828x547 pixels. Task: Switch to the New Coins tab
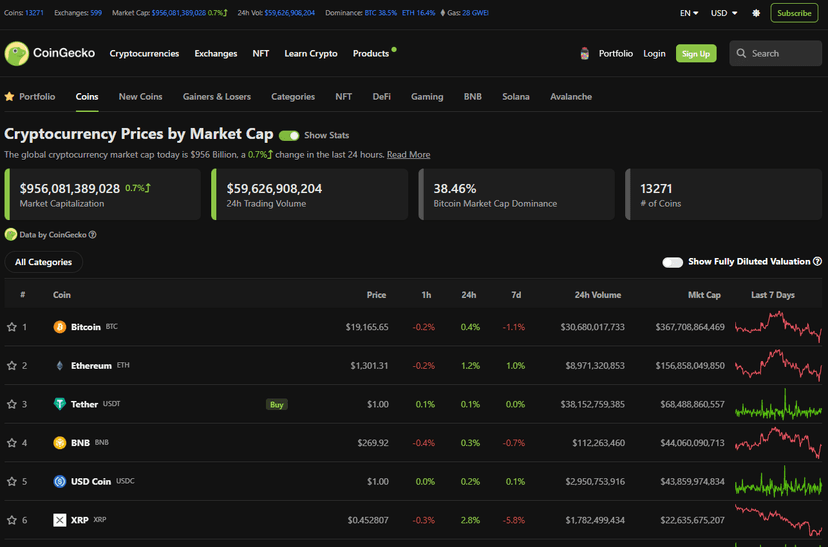click(x=140, y=97)
